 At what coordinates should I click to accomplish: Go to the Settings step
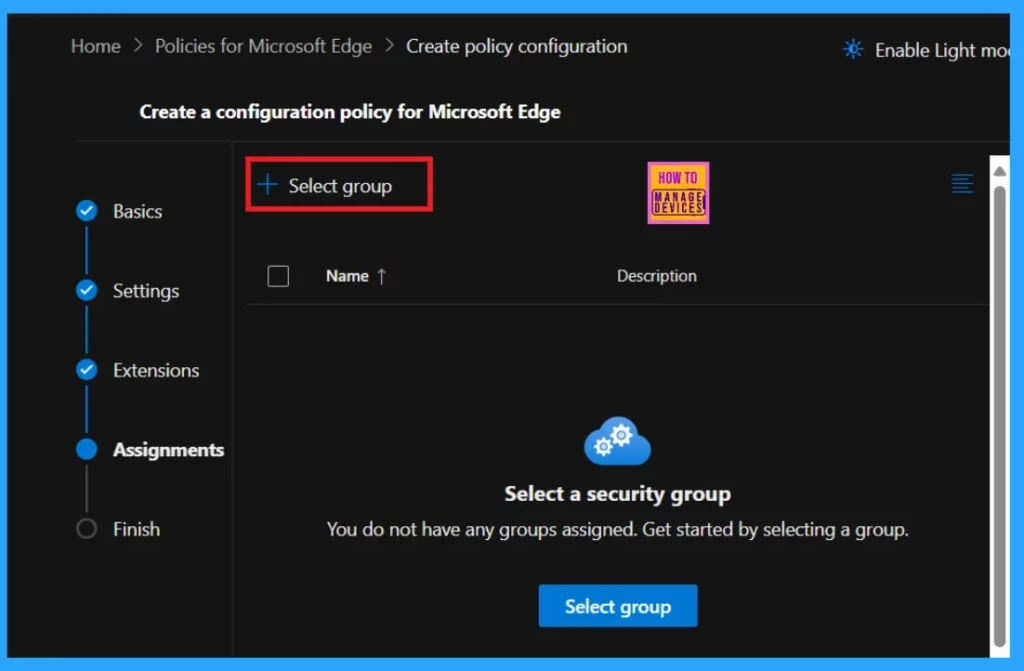pos(146,291)
